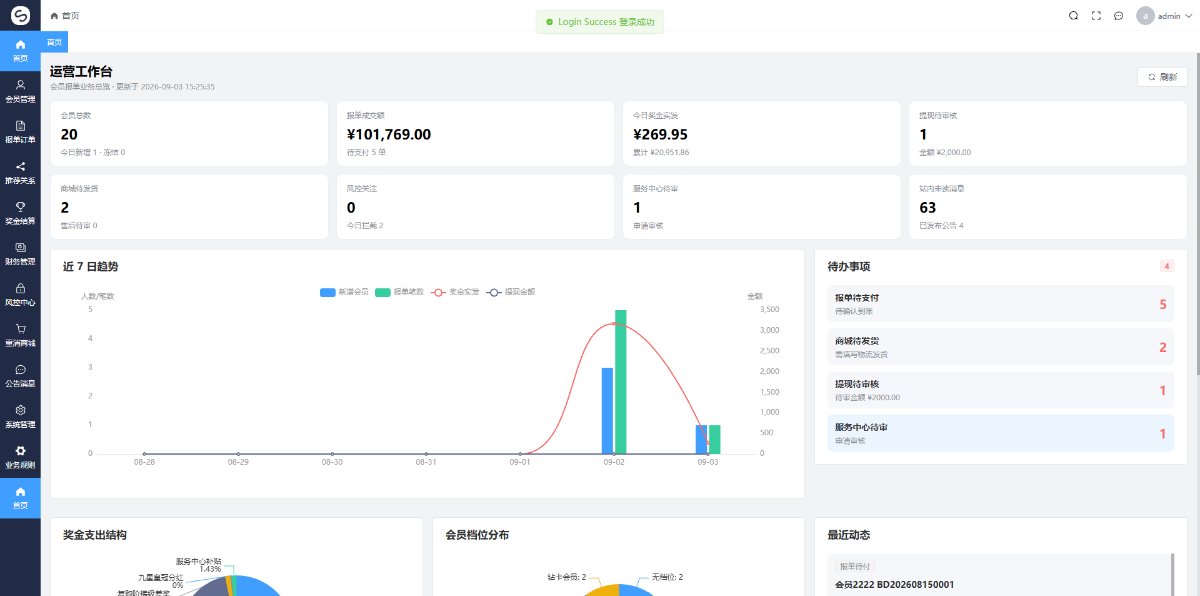Click the 08-28 x-axis date label

pyautogui.click(x=144, y=463)
